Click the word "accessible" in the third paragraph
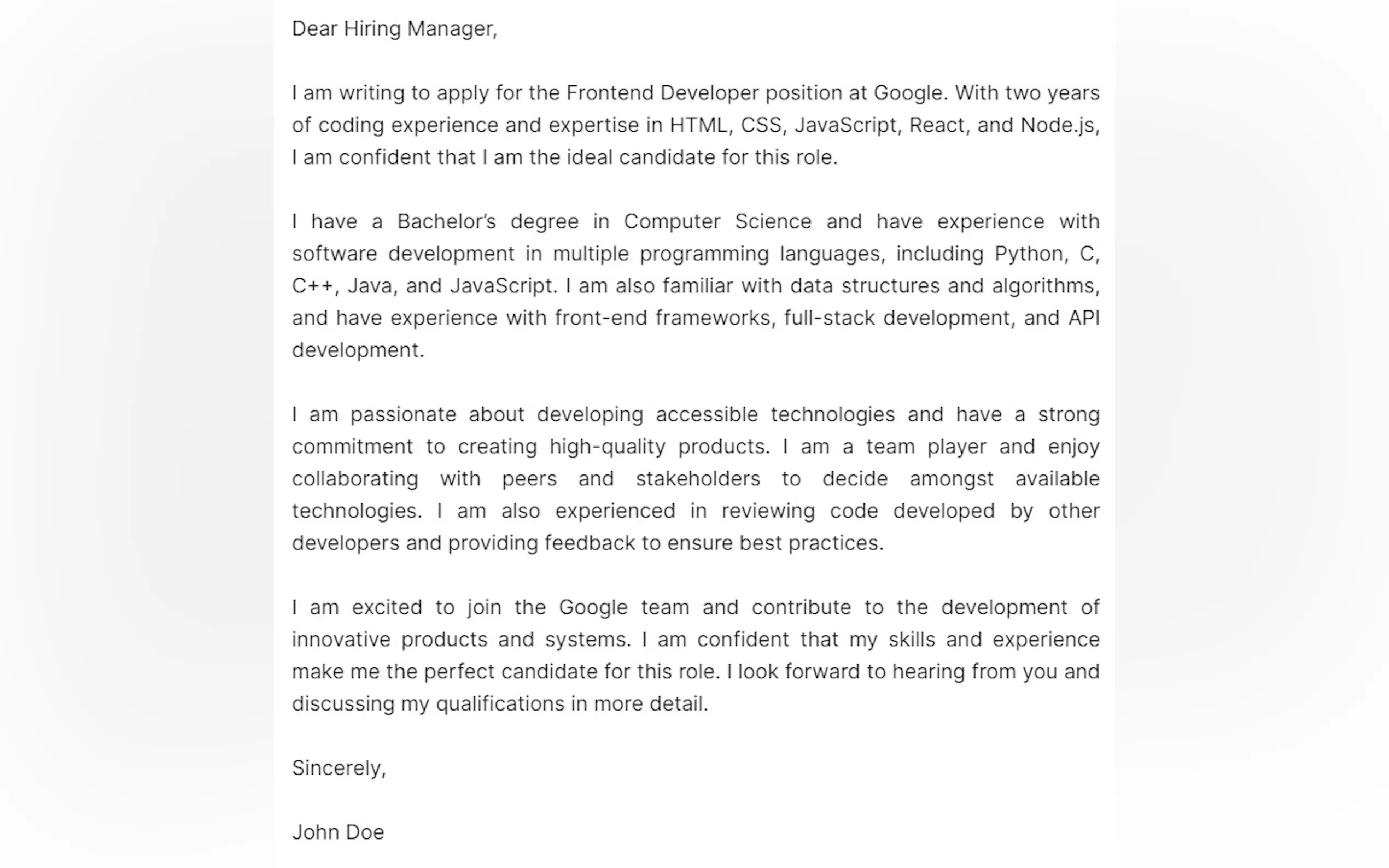The image size is (1389, 868). tap(707, 414)
